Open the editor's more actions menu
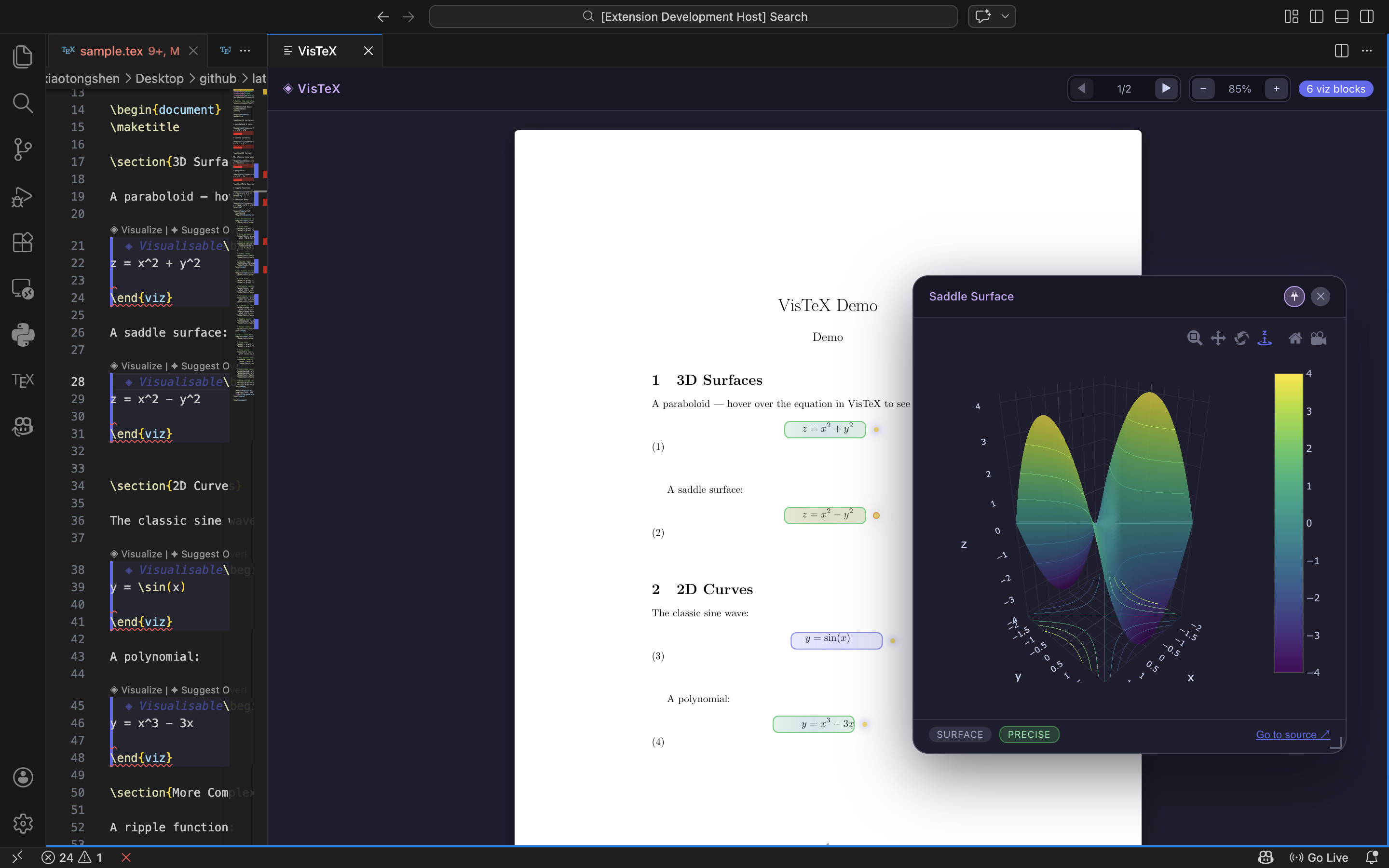 1367,51
